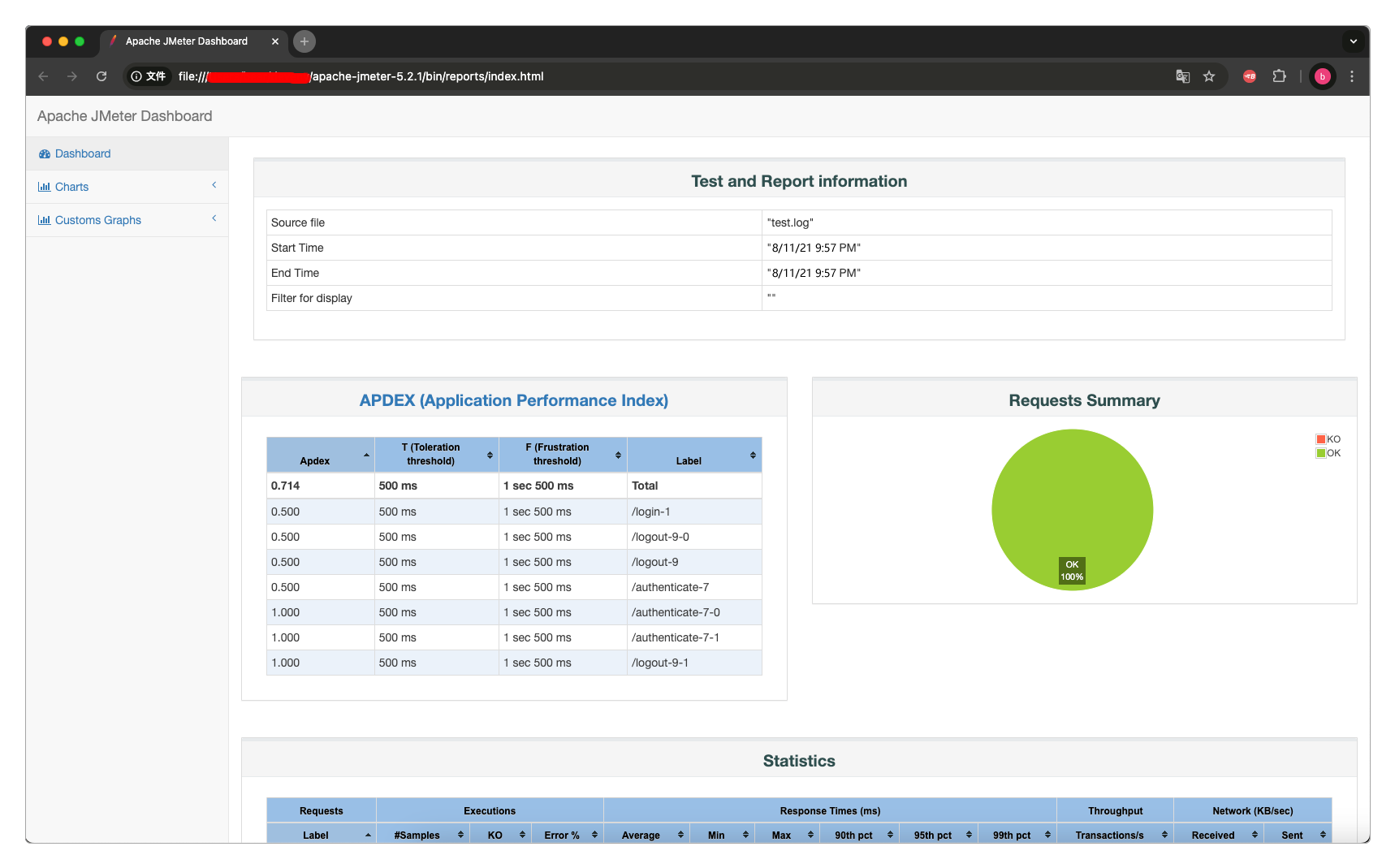Sort Statistics by #Samples column
The width and height of the screenshot is (1395, 868).
[x=422, y=835]
